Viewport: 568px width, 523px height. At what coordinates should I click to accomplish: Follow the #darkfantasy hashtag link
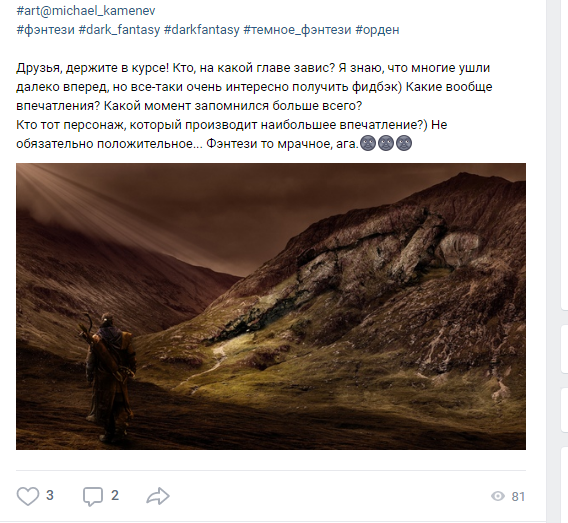(x=201, y=29)
